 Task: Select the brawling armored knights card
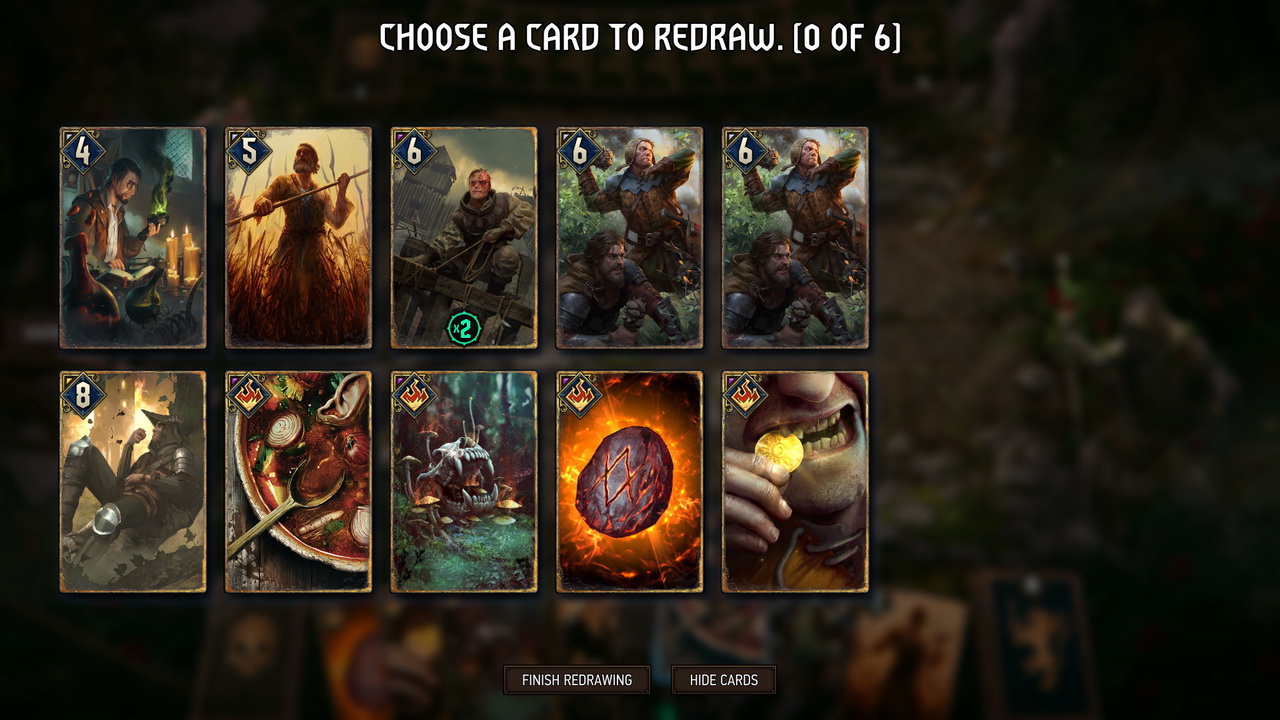point(133,482)
